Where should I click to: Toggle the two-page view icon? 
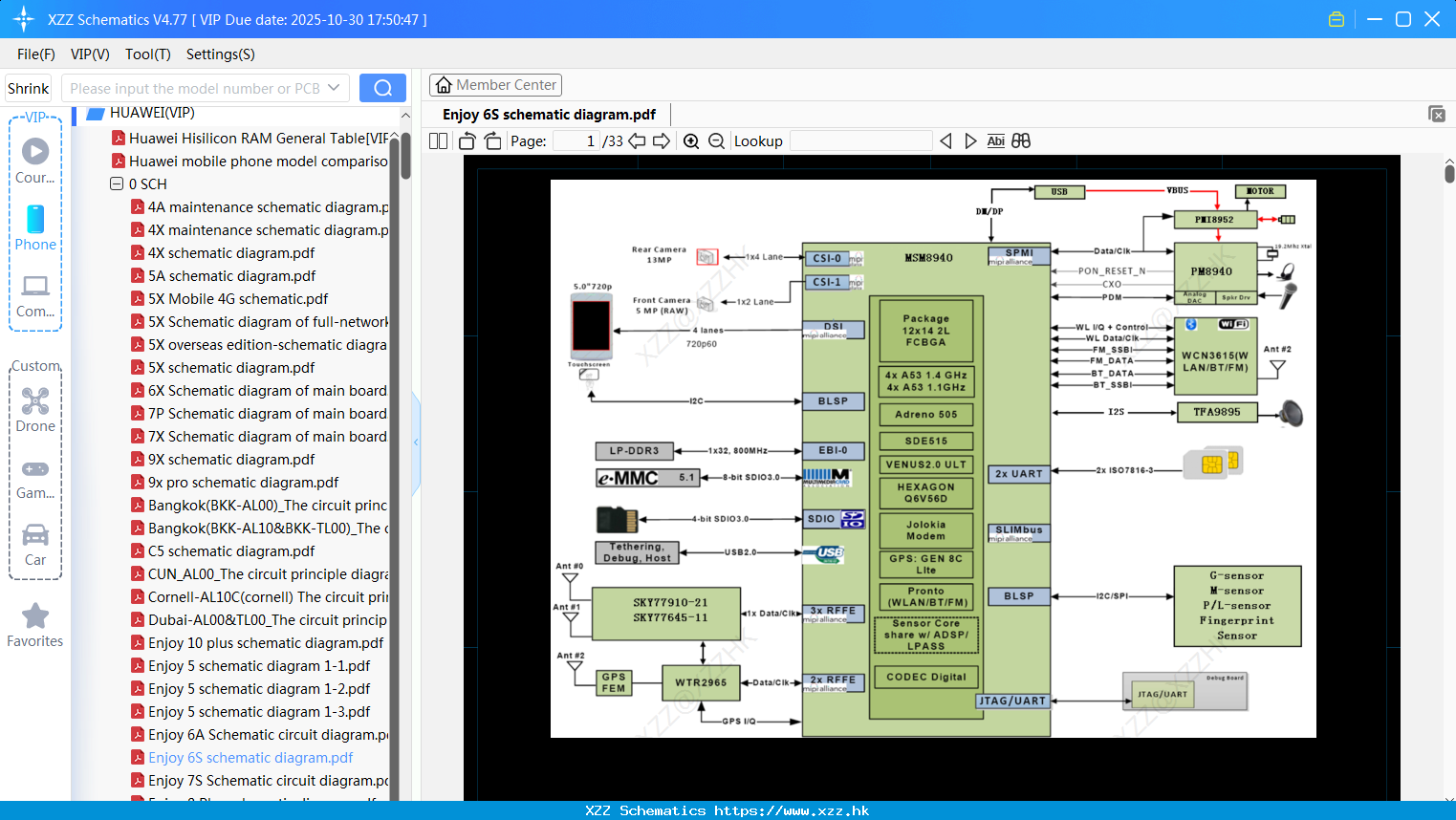[438, 140]
